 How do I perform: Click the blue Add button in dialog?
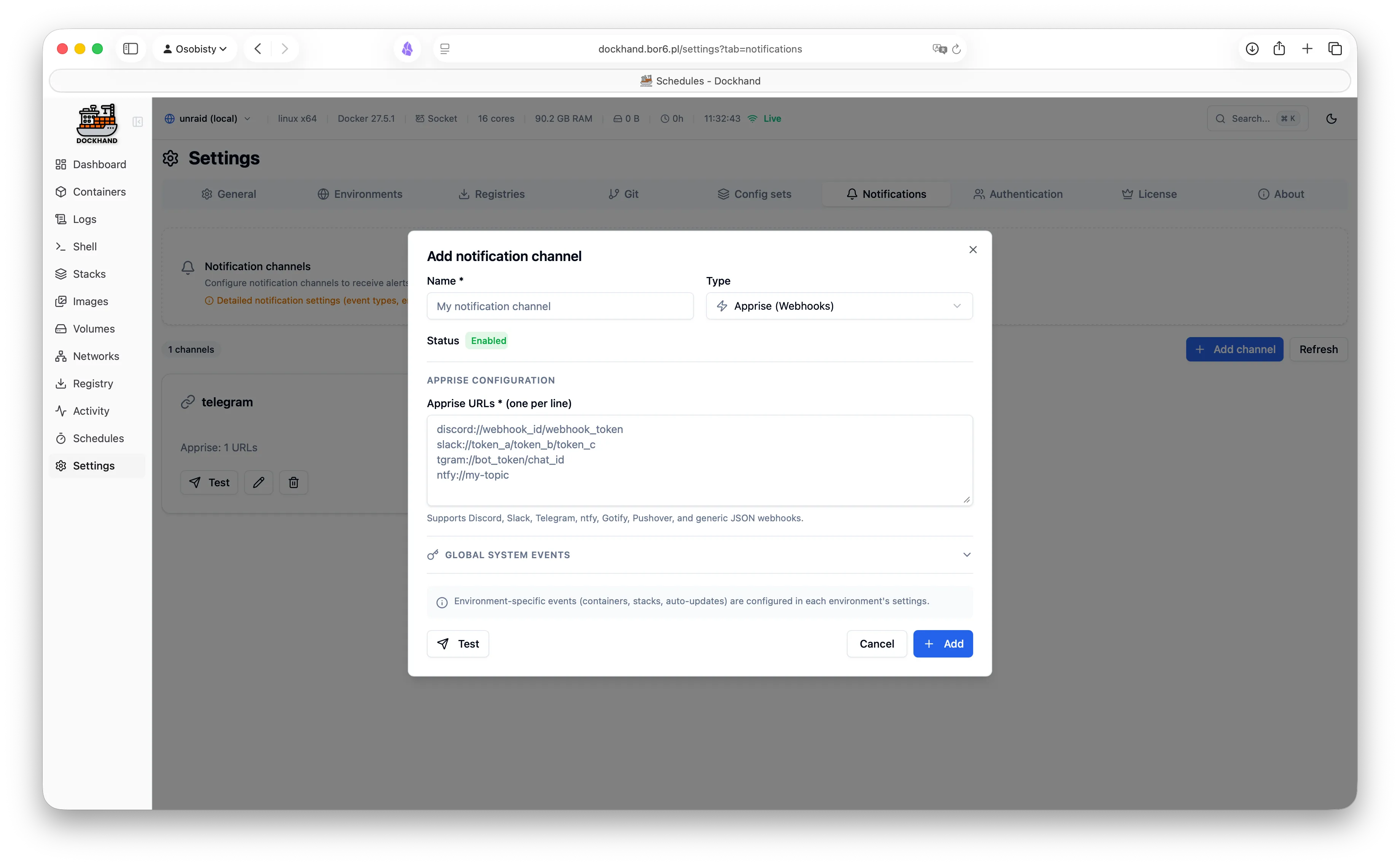tap(942, 644)
